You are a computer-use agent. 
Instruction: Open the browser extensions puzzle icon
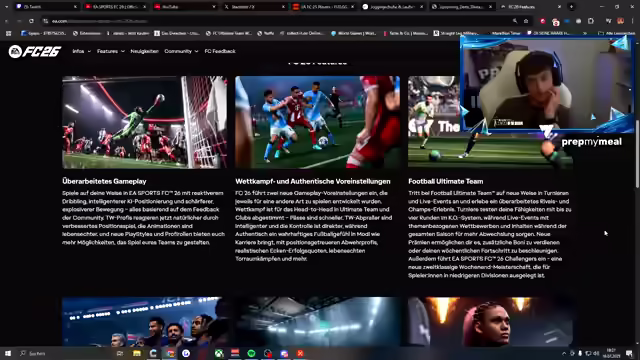tap(591, 21)
